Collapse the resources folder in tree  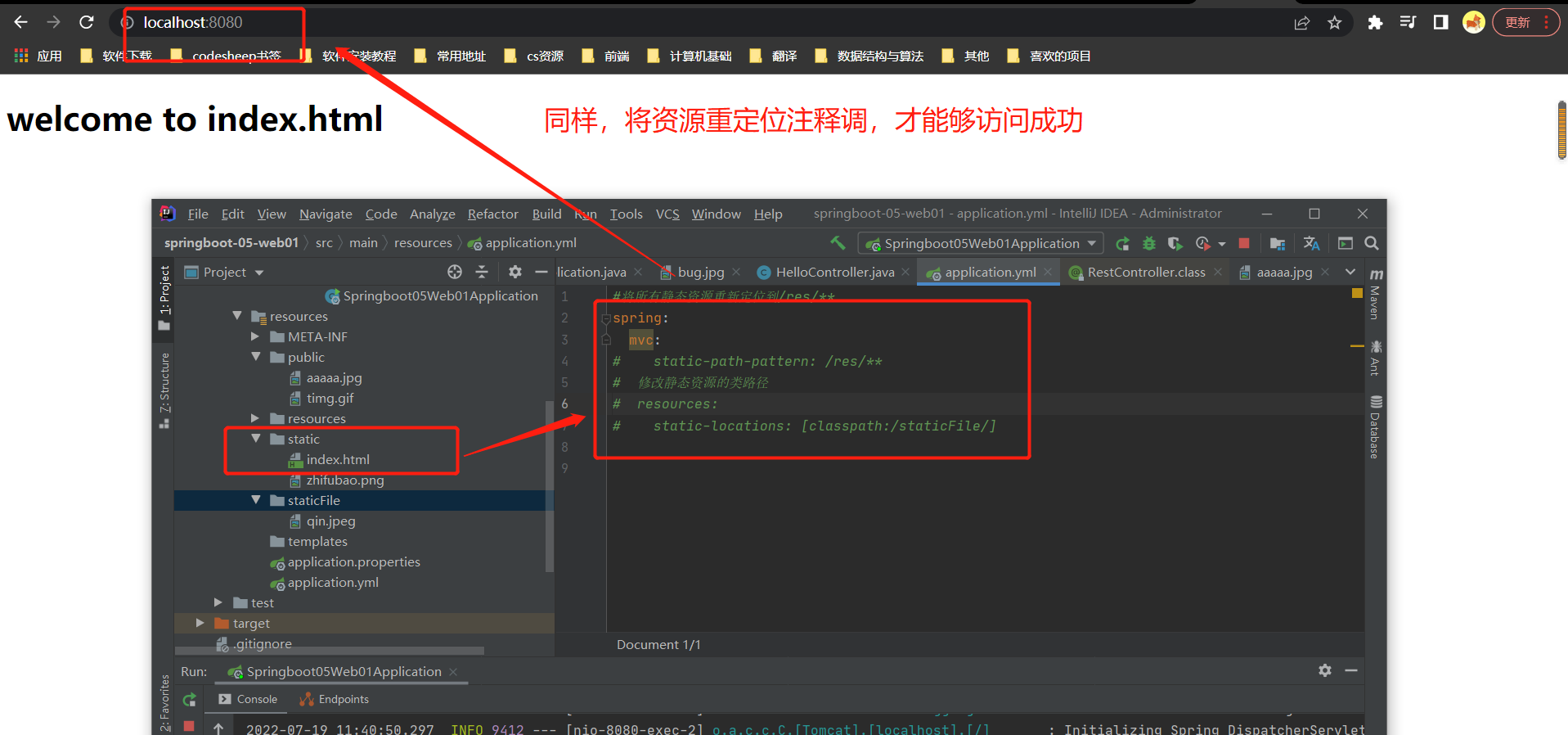click(237, 315)
